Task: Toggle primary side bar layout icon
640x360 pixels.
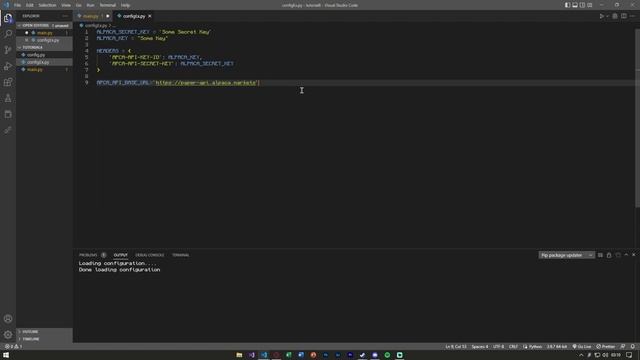Action: (567, 5)
